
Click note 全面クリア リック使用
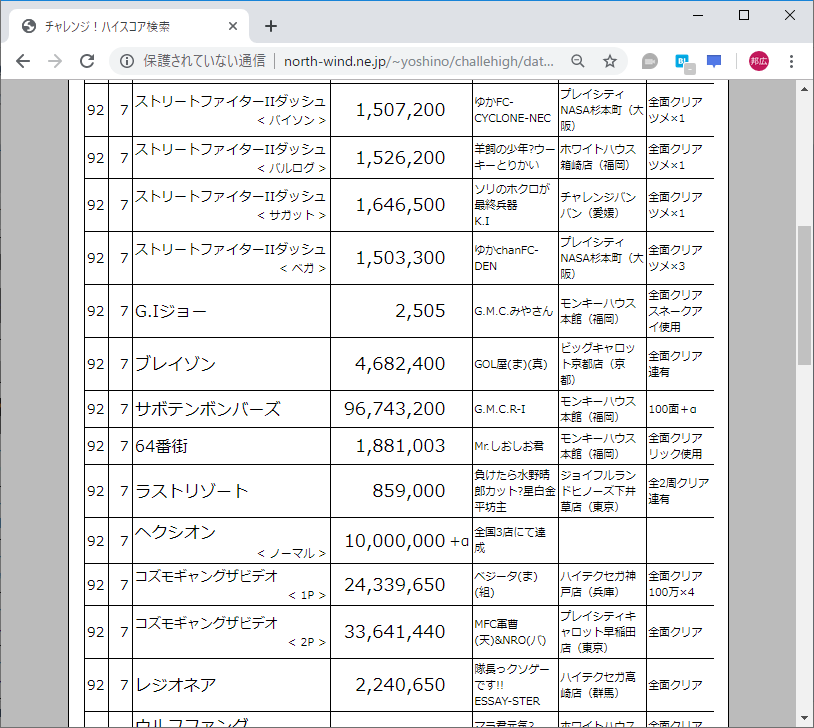click(x=675, y=446)
